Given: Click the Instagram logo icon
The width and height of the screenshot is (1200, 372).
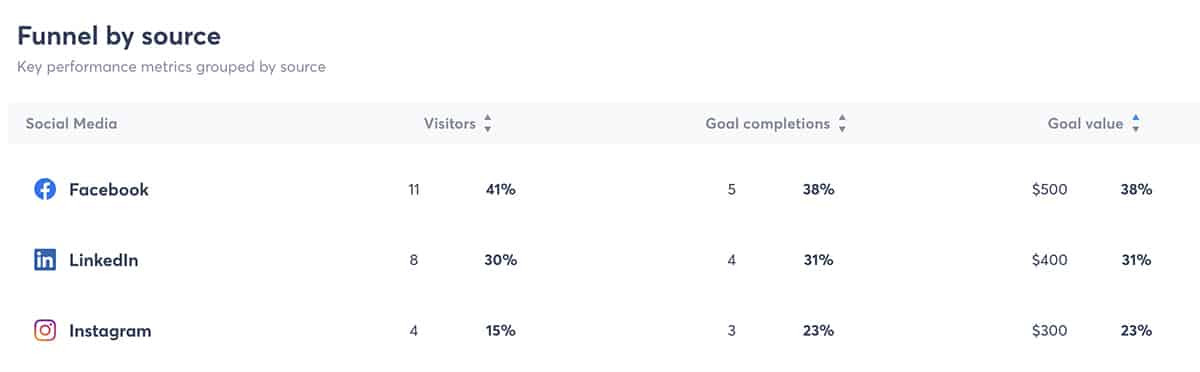Looking at the screenshot, I should coord(45,331).
